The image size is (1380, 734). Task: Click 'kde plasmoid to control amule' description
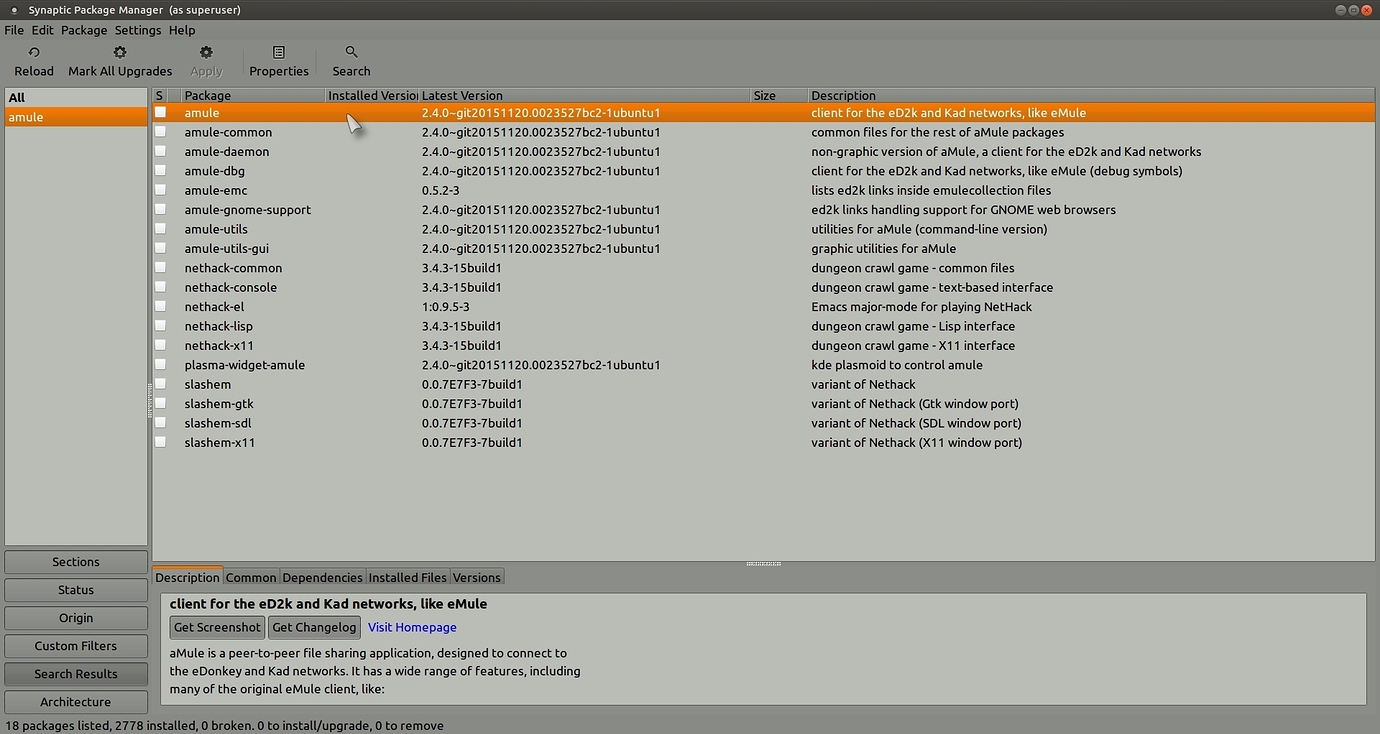897,365
